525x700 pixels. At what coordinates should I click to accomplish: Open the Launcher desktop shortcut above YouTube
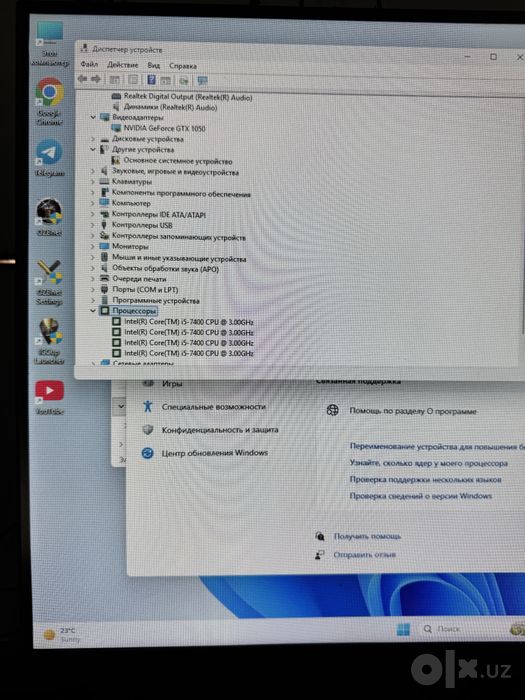[x=50, y=342]
